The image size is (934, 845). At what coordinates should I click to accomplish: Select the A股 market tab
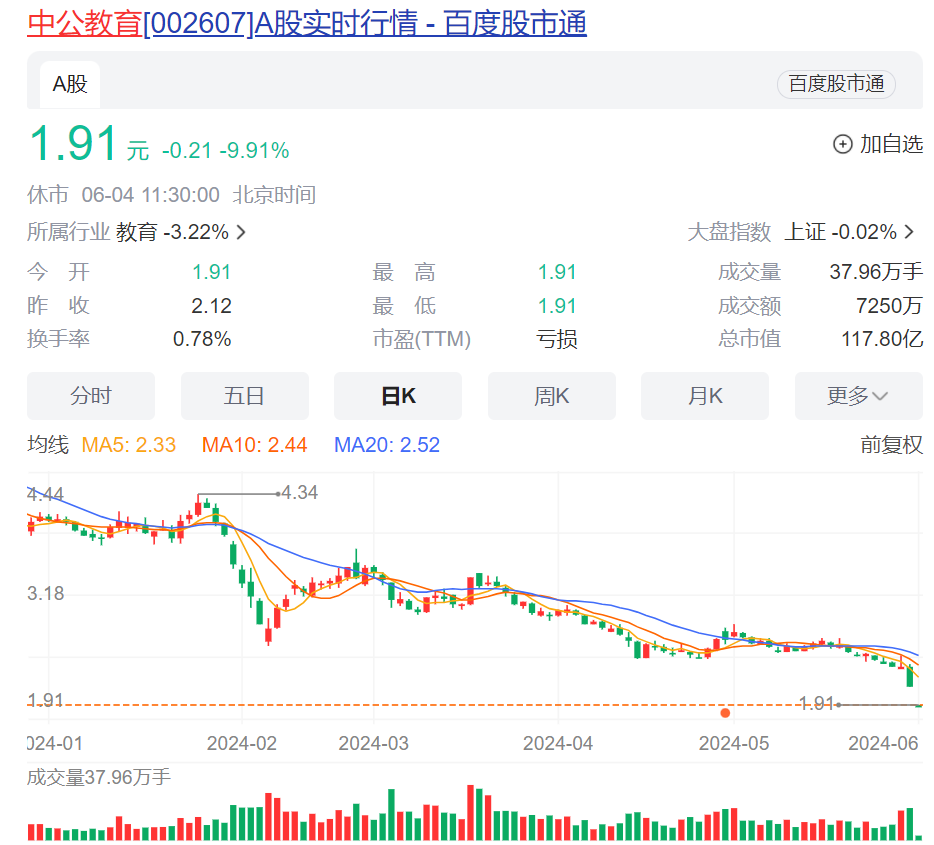[67, 84]
